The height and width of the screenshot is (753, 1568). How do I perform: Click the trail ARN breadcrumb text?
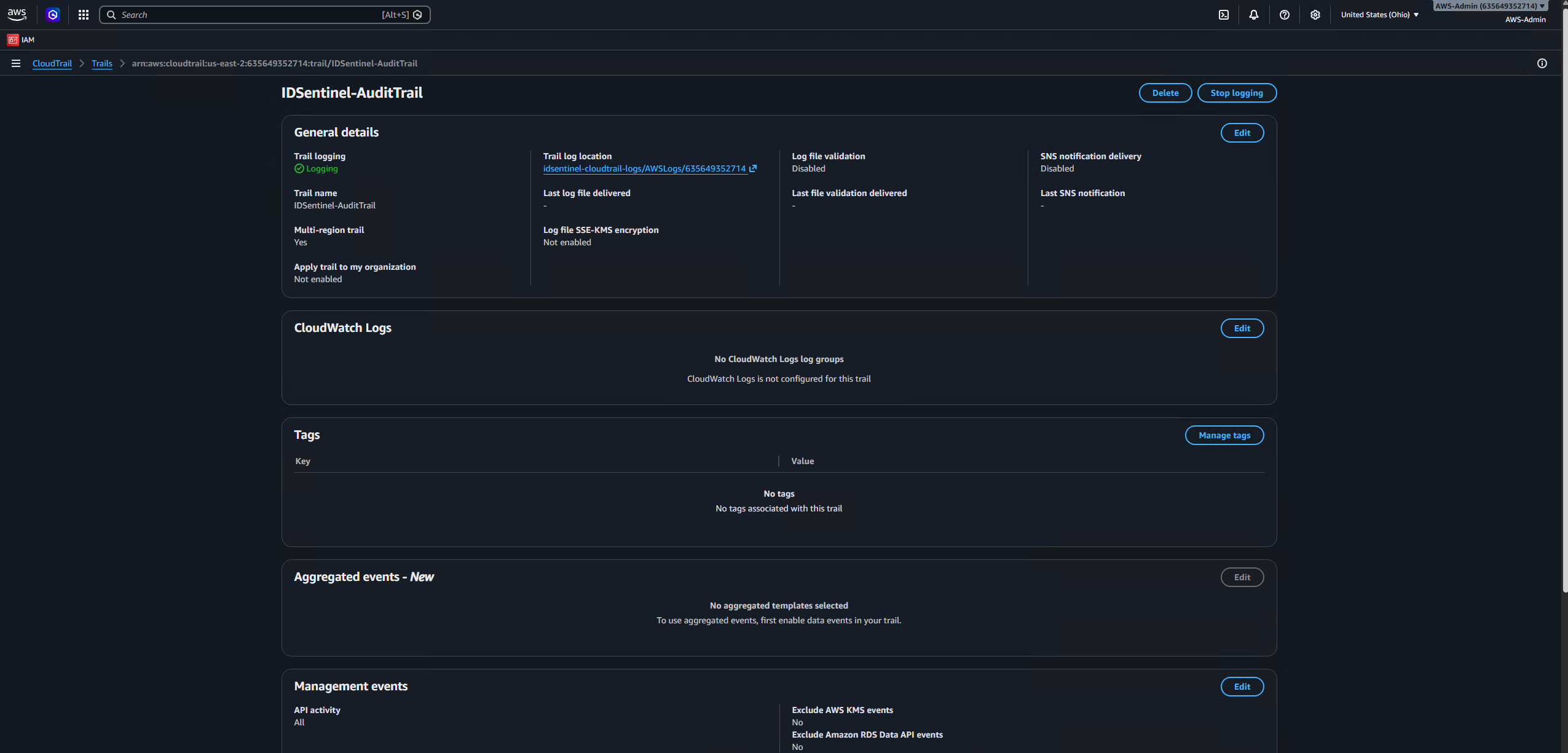point(275,63)
